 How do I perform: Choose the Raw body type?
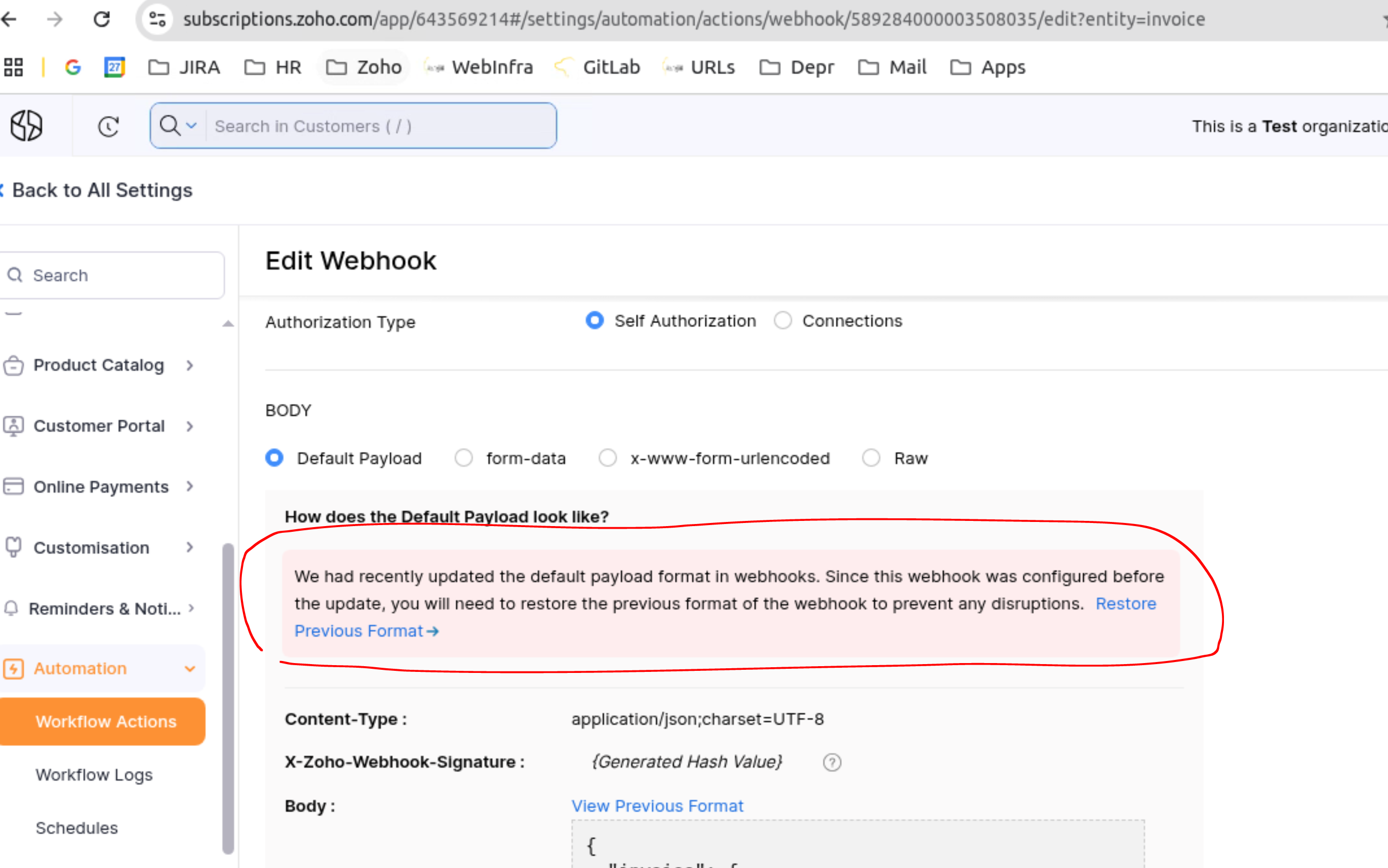pos(870,458)
